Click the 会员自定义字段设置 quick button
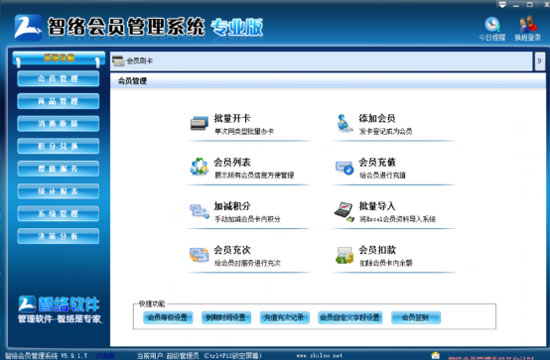This screenshot has height=360, width=550. (350, 318)
